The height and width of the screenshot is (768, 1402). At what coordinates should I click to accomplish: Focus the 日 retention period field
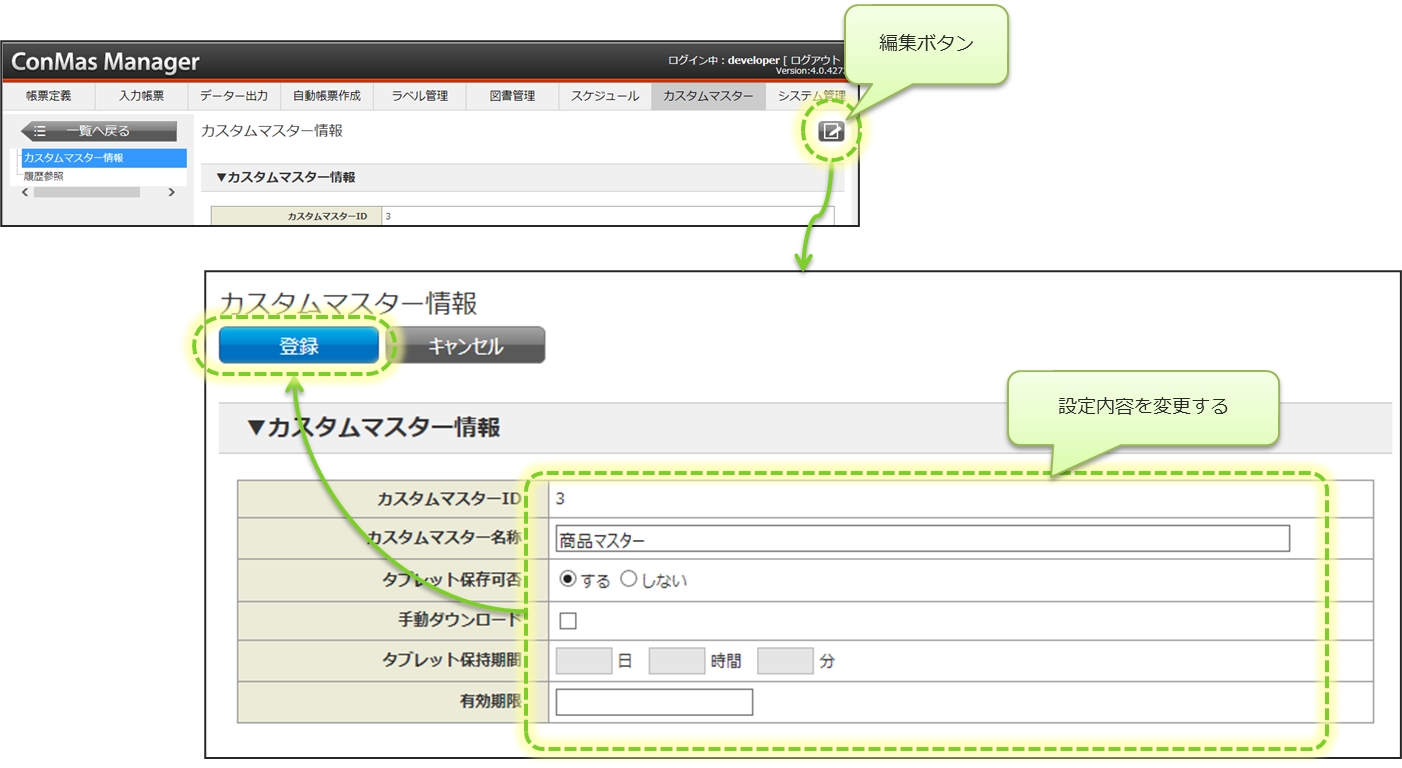pos(583,661)
